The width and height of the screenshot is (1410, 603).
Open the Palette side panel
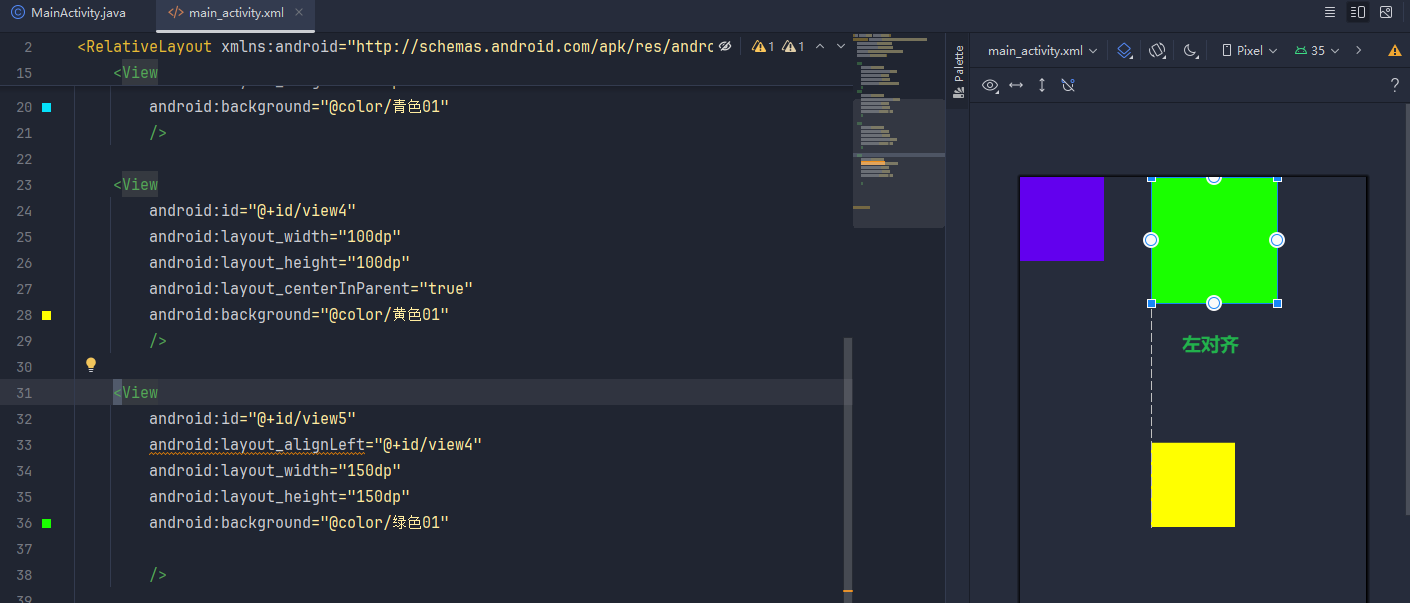point(958,70)
